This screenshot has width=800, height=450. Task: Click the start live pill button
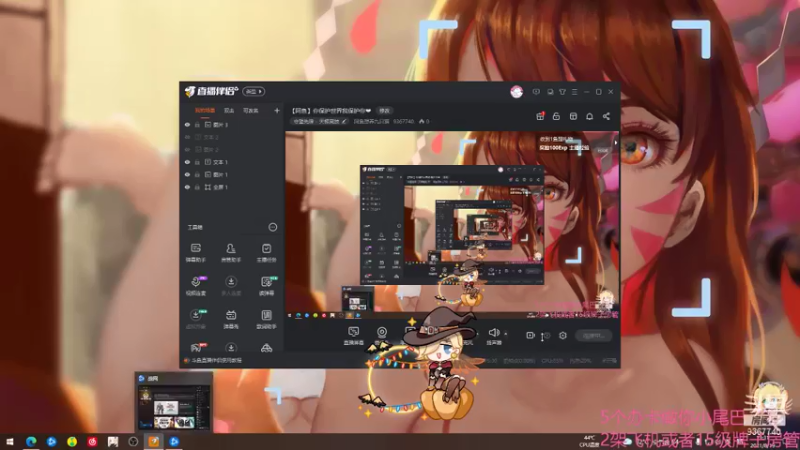coord(594,336)
